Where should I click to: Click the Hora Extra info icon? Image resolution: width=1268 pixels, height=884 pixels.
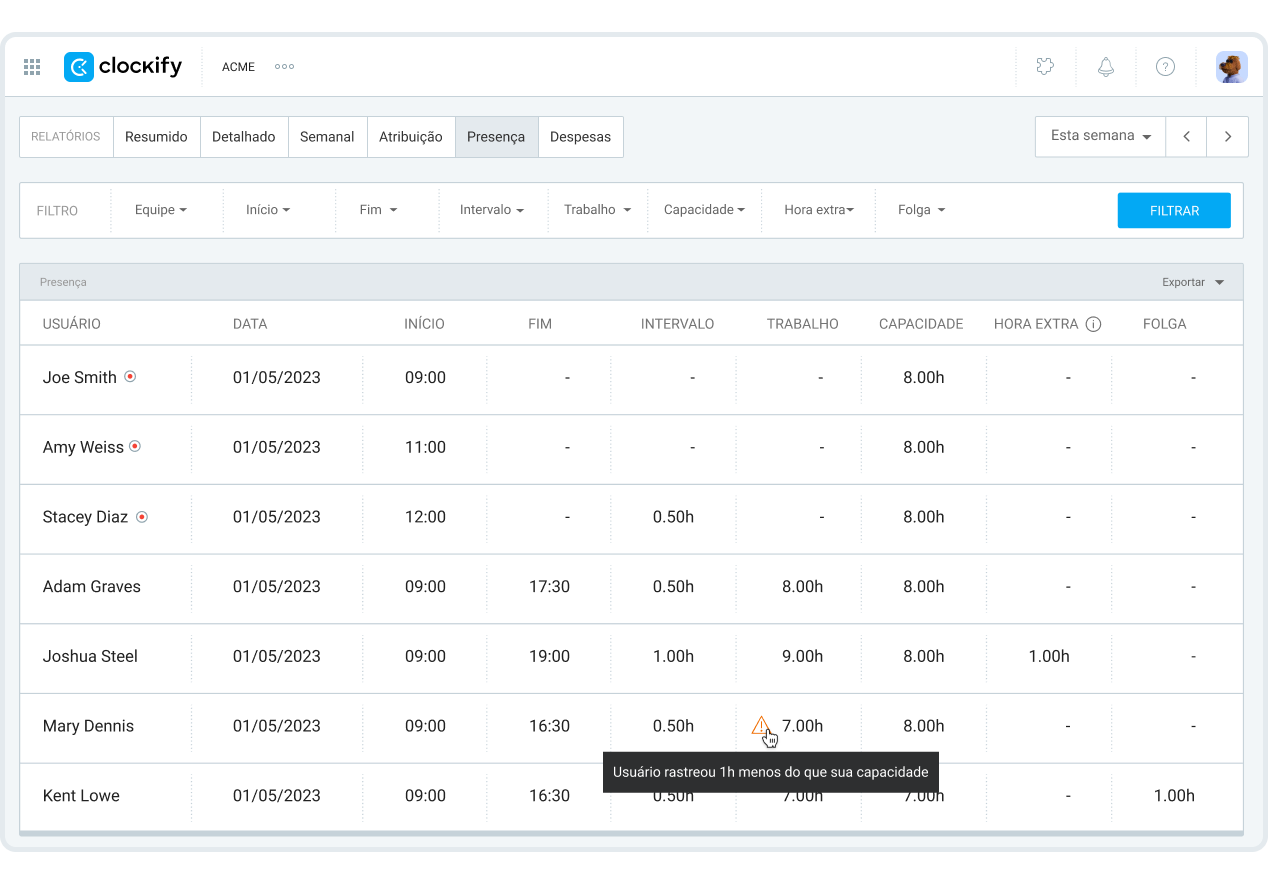(1093, 324)
